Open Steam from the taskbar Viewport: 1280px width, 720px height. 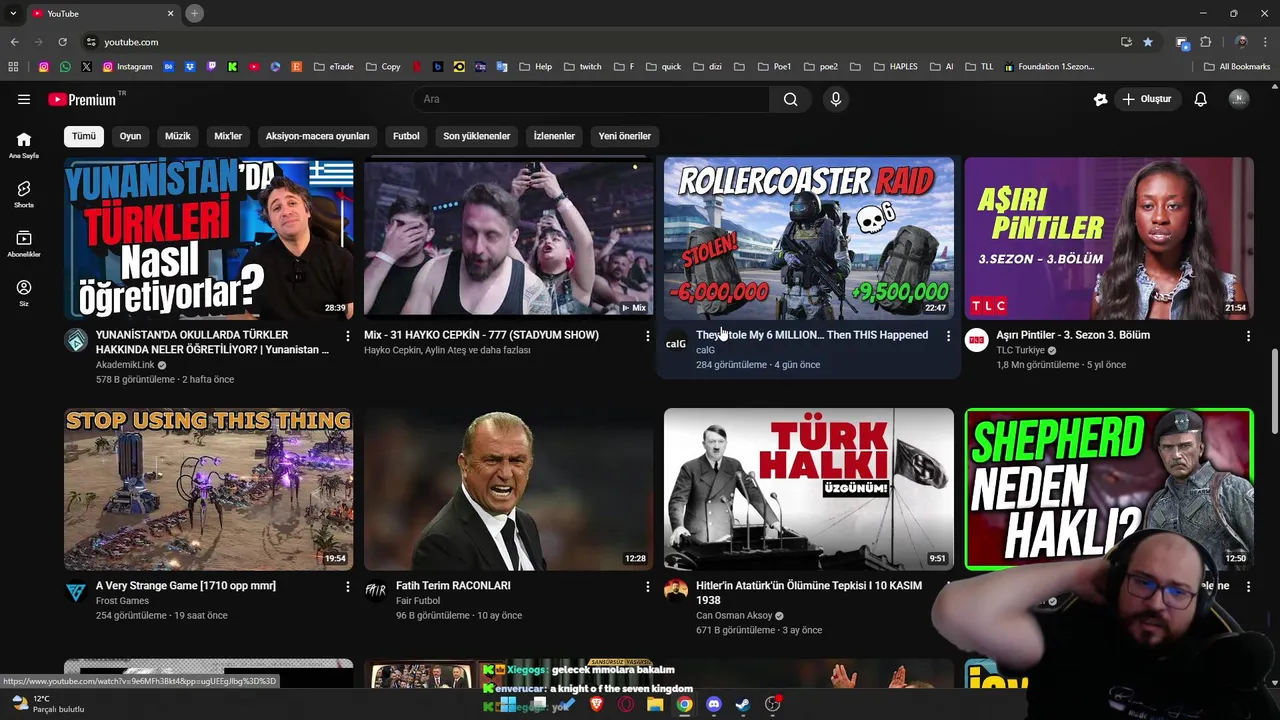(743, 704)
